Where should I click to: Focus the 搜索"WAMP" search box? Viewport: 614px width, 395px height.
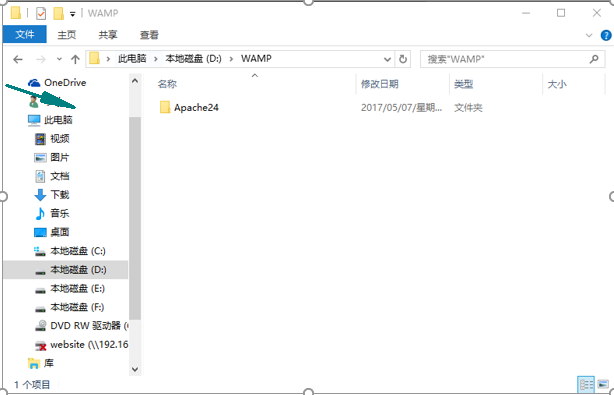pos(505,59)
